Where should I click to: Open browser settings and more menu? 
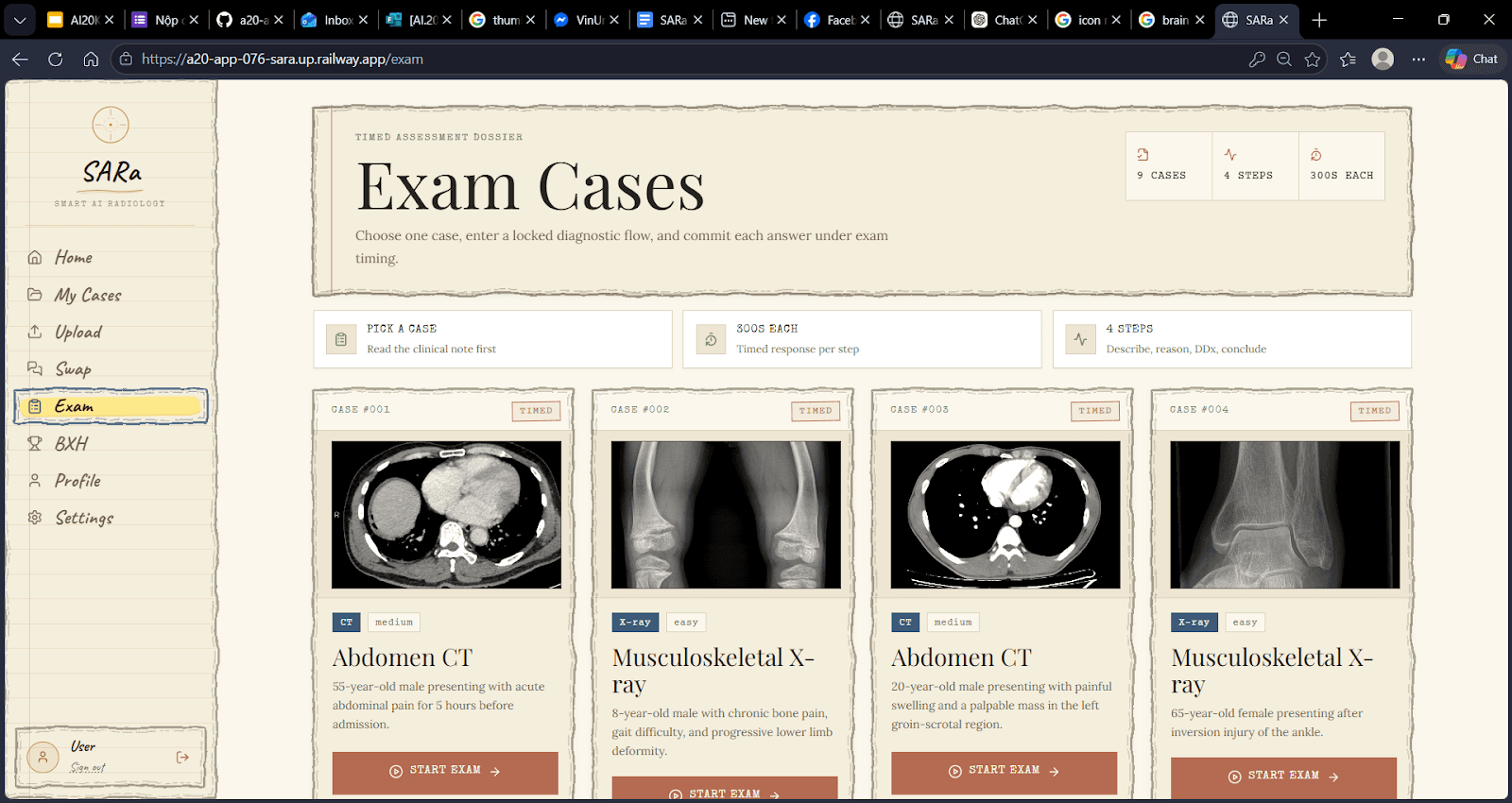coord(1418,59)
